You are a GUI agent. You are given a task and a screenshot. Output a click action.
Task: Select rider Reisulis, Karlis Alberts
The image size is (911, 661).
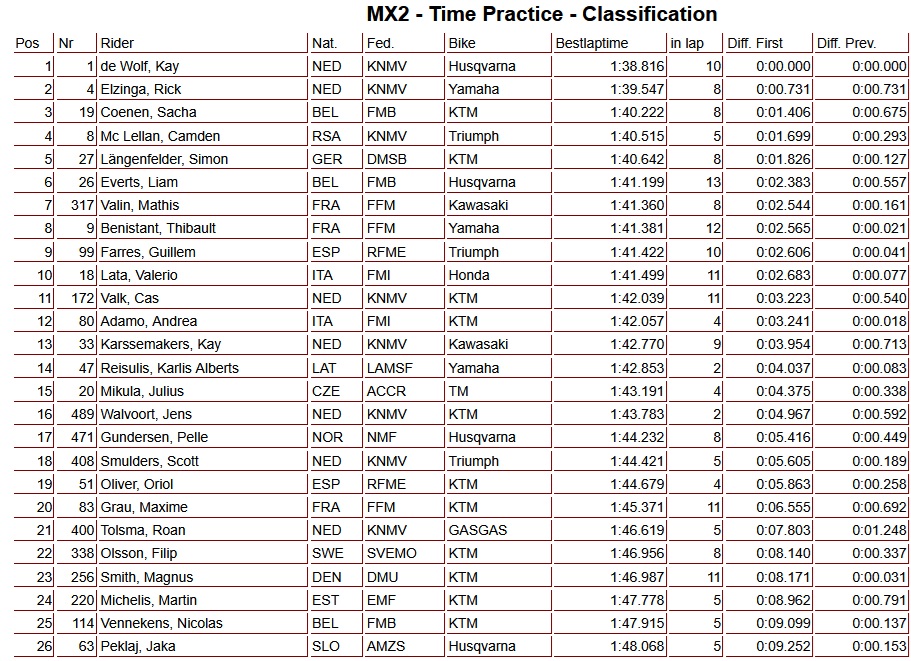169,368
